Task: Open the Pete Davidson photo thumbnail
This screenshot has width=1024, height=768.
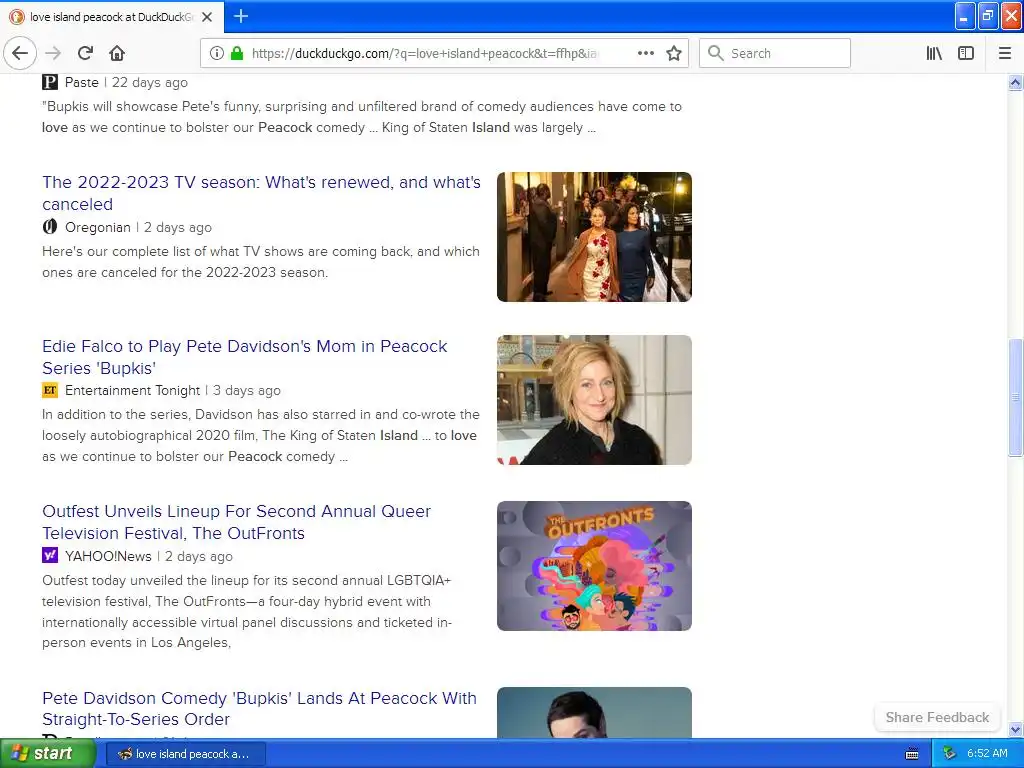Action: [594, 712]
